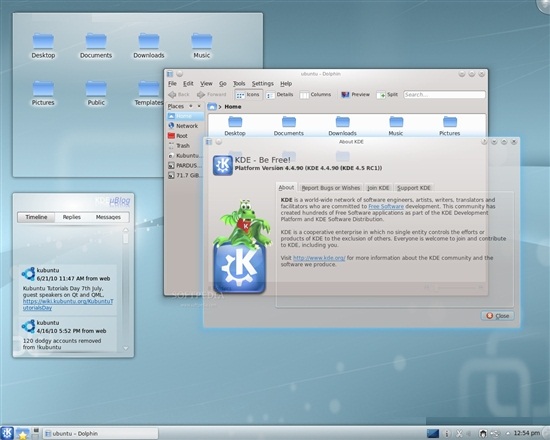Viewport: 550px width, 440px height.
Task: Click Close button in About KDE dialog
Action: coord(497,315)
